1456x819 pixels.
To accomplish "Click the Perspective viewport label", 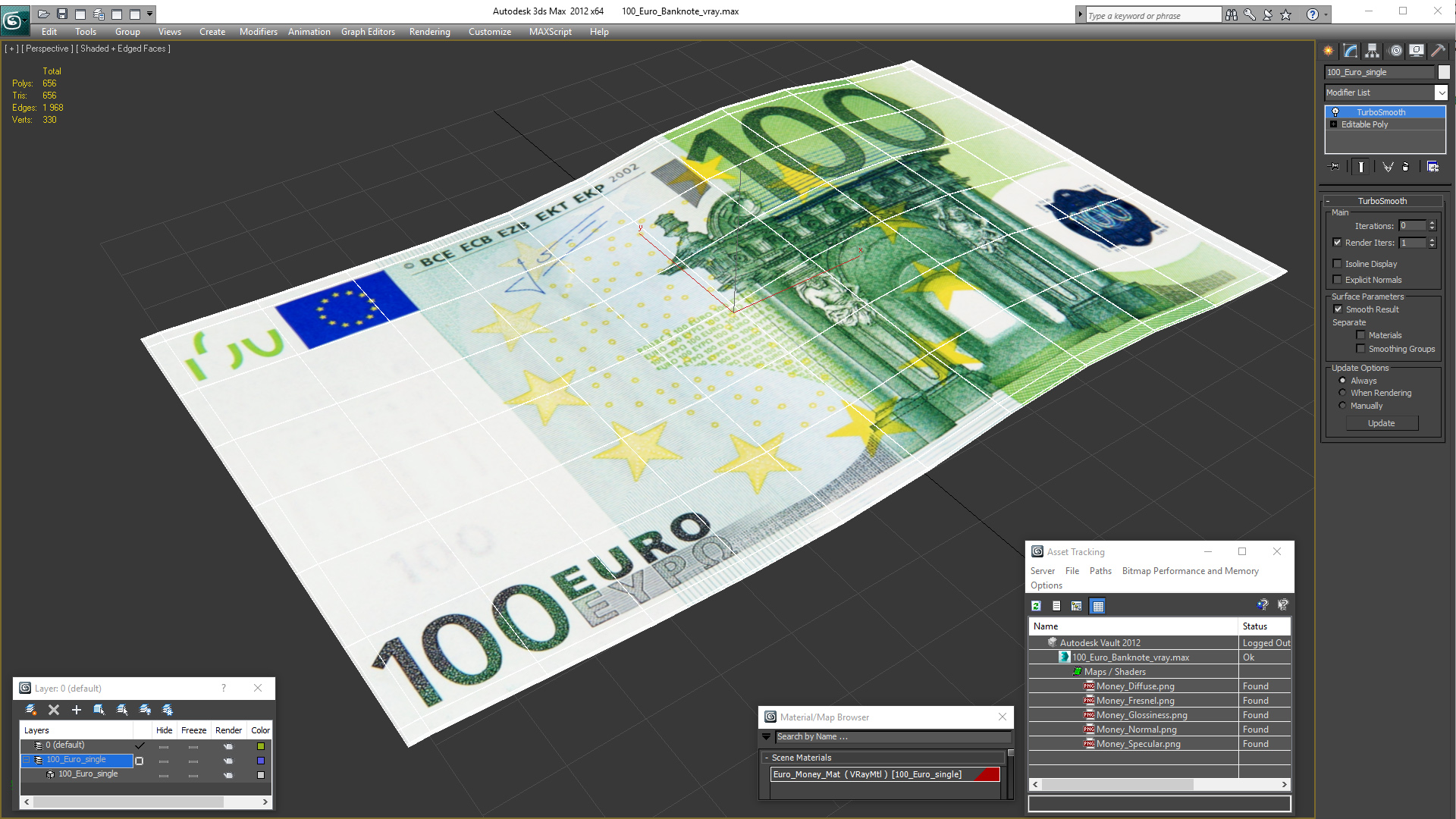I will click(x=48, y=49).
